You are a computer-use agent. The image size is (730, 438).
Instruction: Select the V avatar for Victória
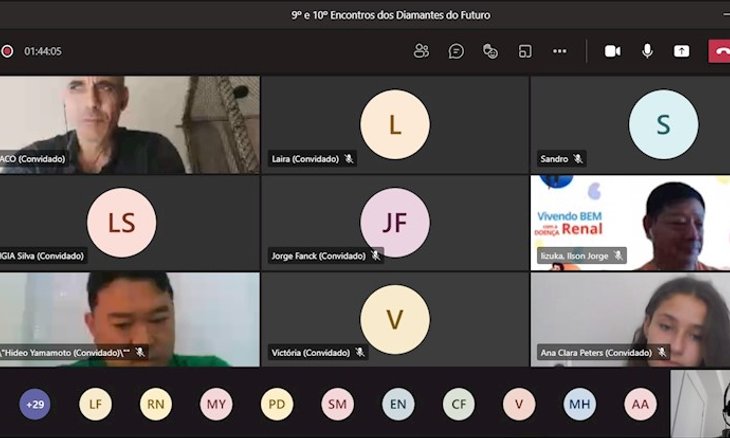coord(395,319)
